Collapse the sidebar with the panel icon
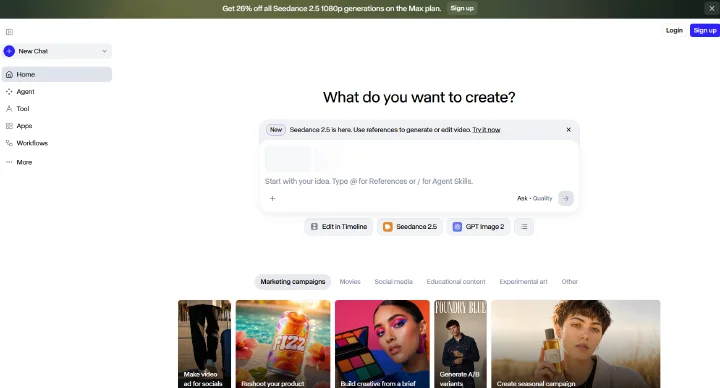This screenshot has height=388, width=720. coord(9,32)
